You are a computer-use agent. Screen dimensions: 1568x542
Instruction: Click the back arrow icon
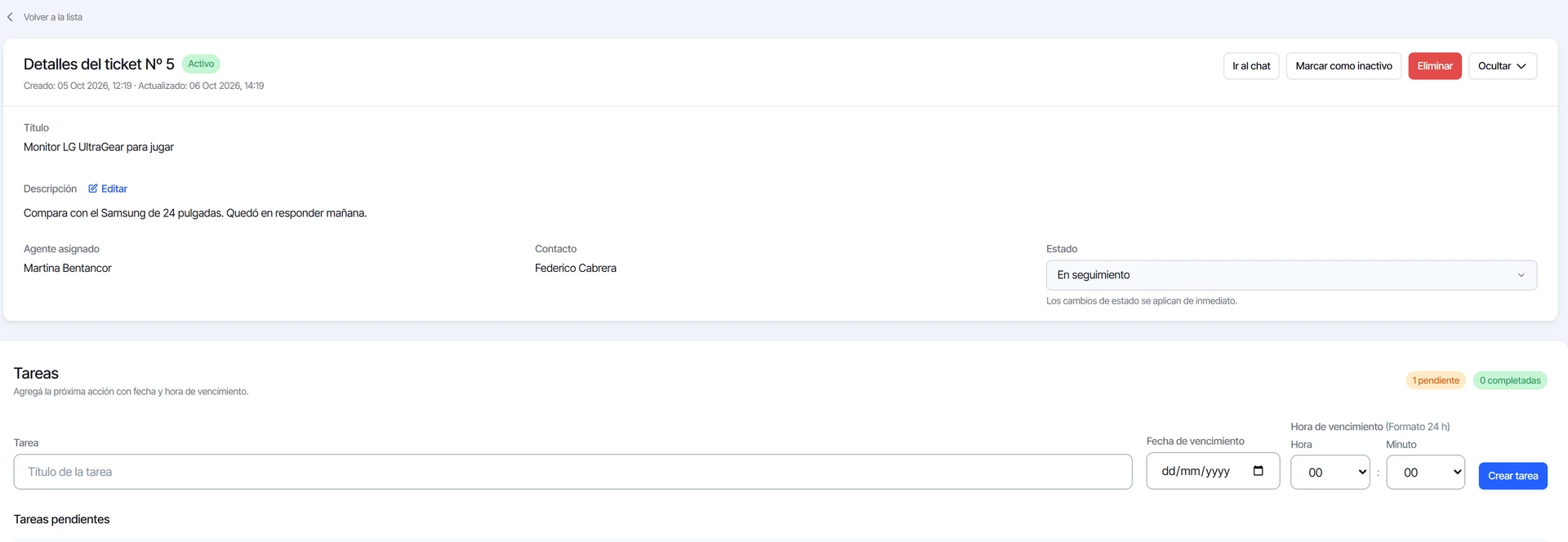point(10,17)
